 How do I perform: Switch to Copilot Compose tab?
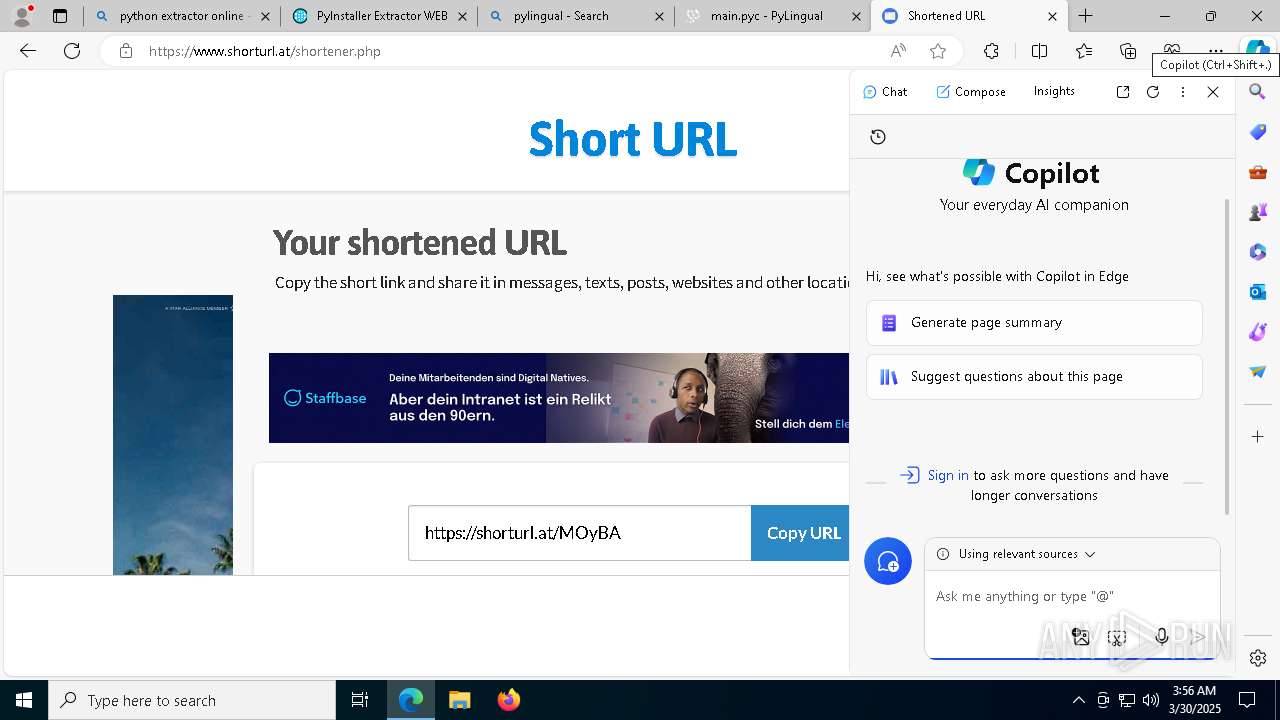click(971, 92)
